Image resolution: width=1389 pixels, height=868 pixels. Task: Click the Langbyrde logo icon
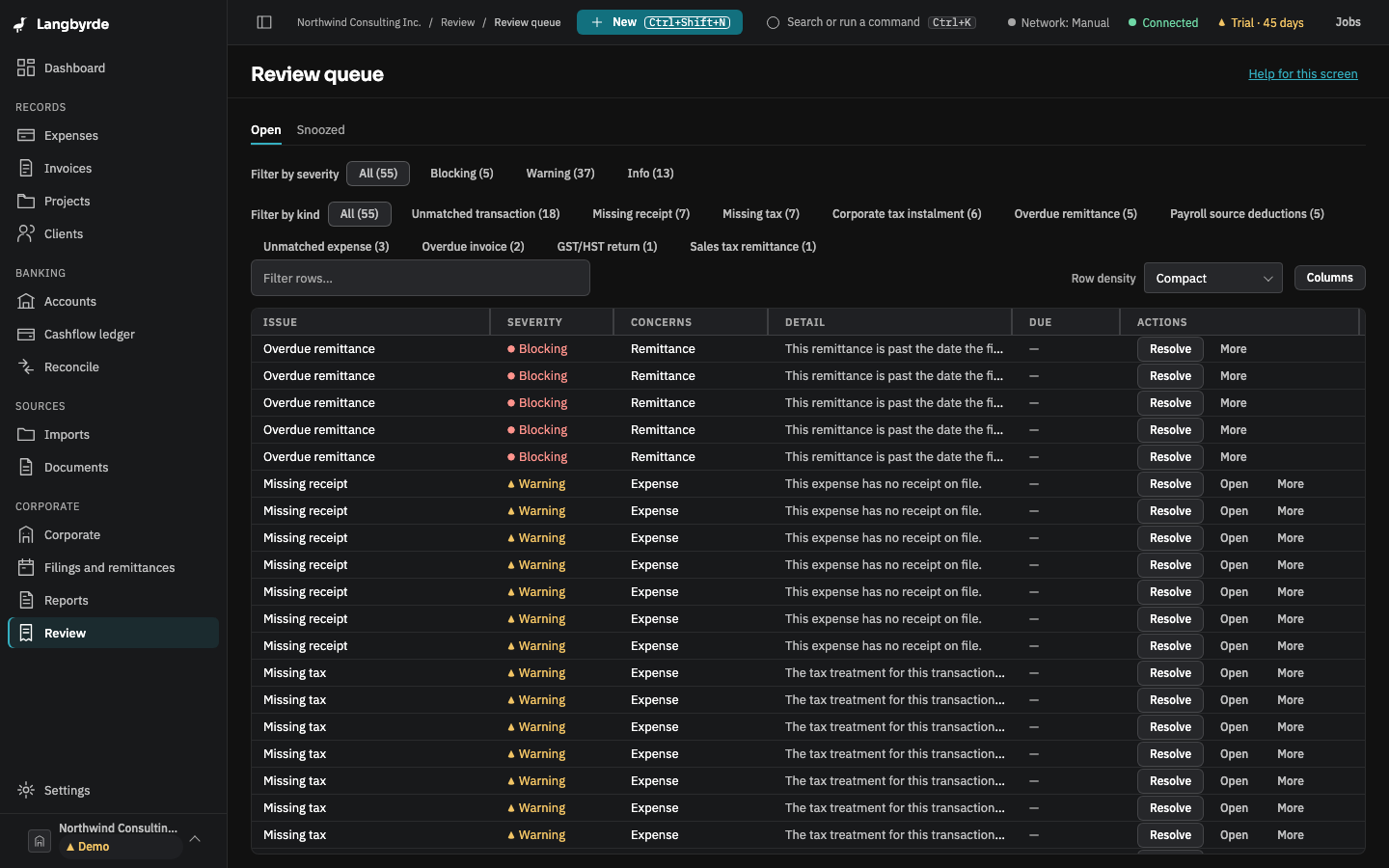click(19, 24)
